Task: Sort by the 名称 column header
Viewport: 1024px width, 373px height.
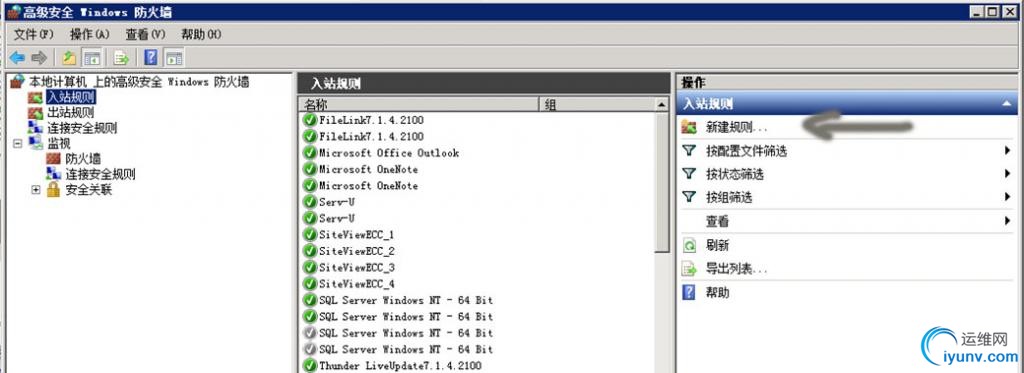Action: point(418,105)
